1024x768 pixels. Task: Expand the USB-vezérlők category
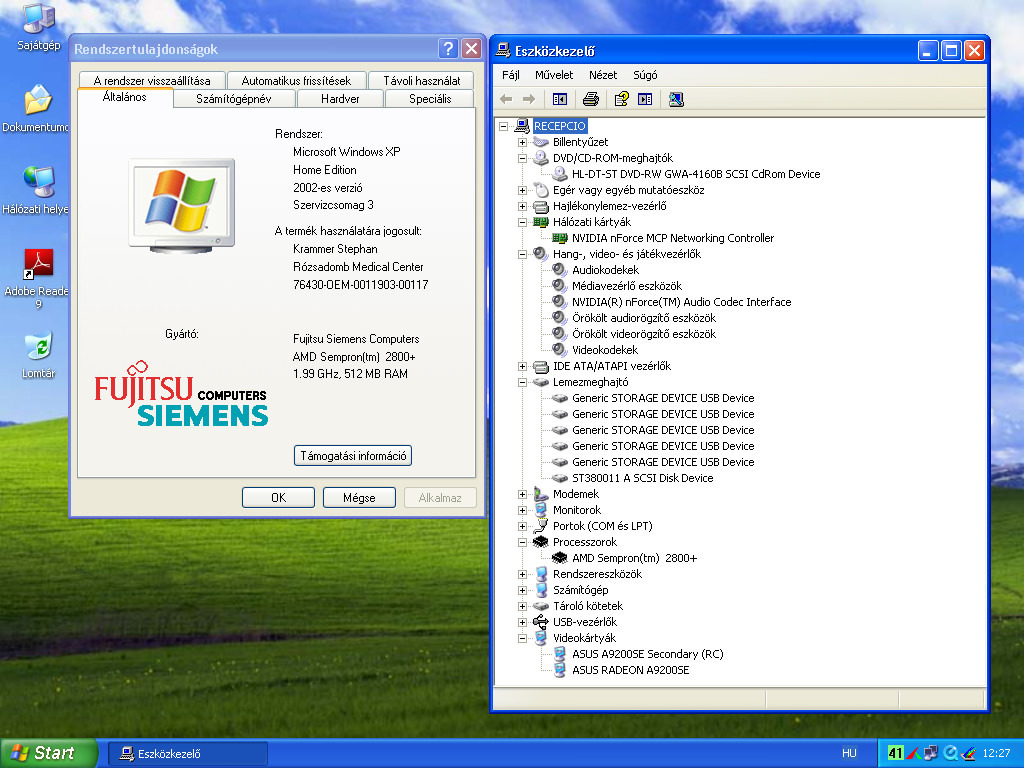pyautogui.click(x=522, y=622)
